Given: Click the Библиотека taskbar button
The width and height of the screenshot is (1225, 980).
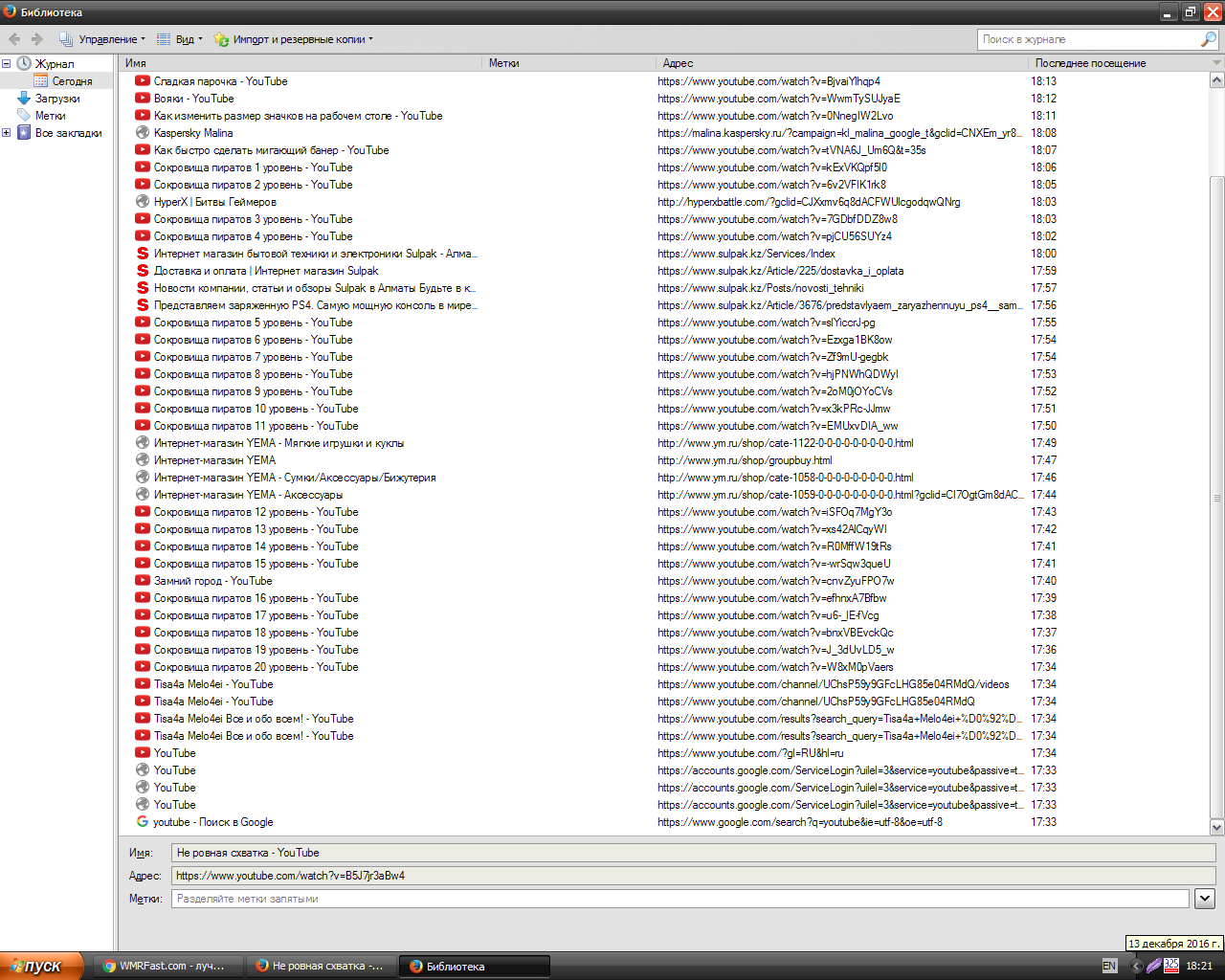Looking at the screenshot, I should [475, 967].
